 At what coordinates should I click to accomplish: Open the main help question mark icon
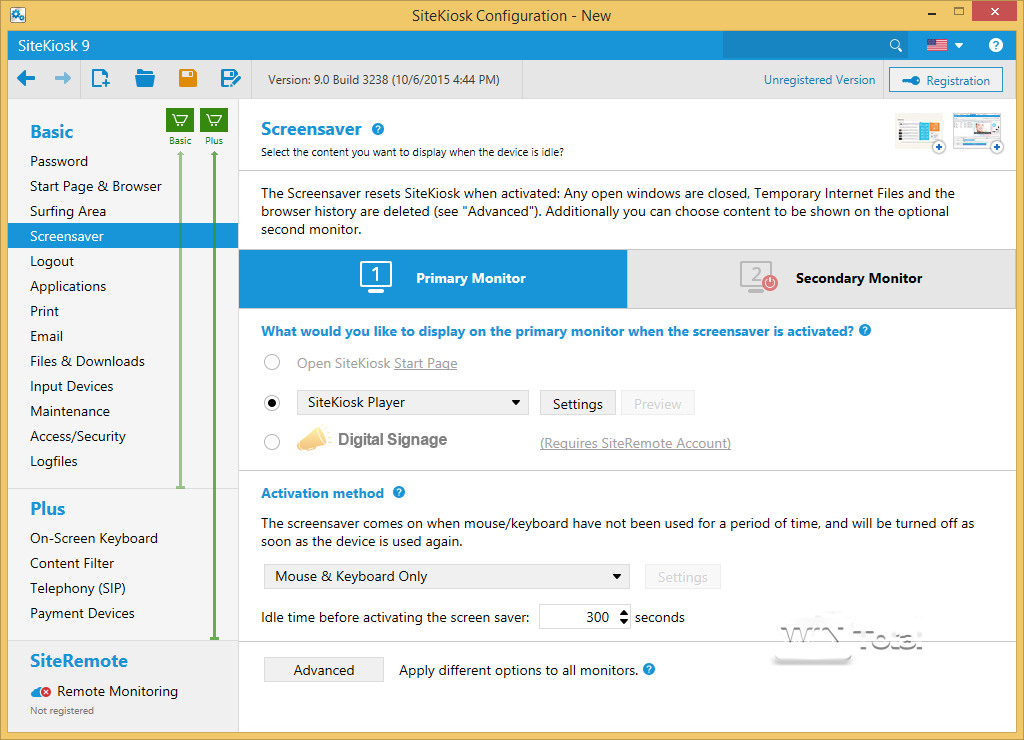click(x=995, y=45)
